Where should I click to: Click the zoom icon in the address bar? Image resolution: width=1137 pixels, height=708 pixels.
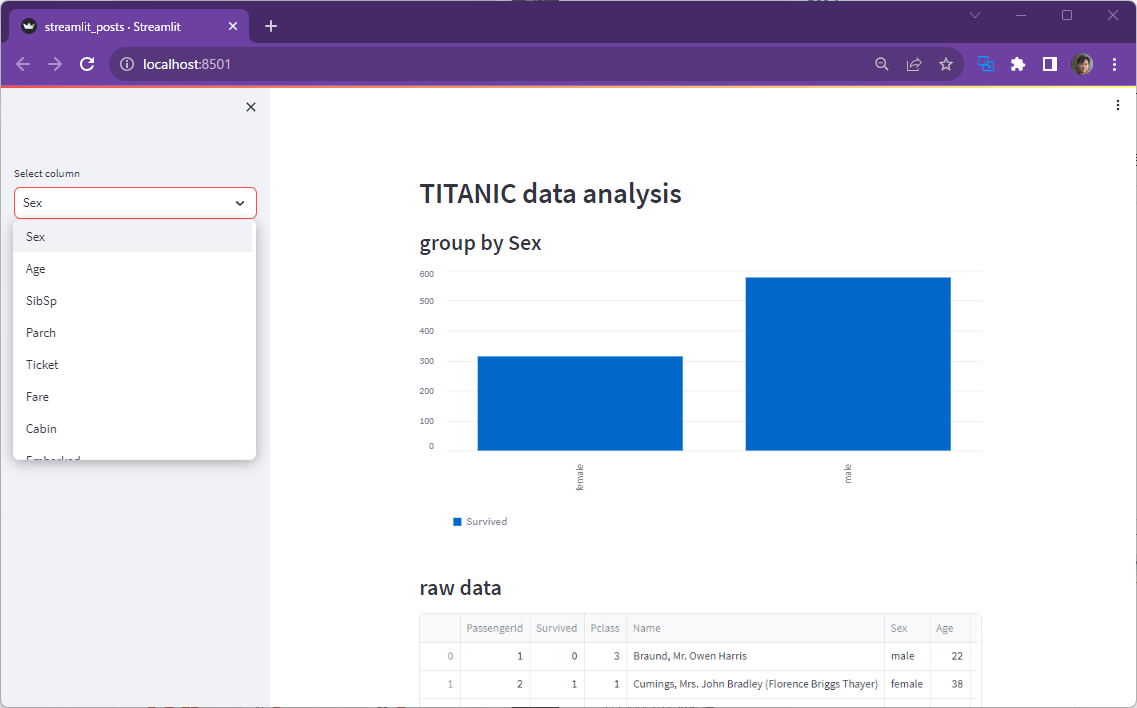[x=881, y=63]
